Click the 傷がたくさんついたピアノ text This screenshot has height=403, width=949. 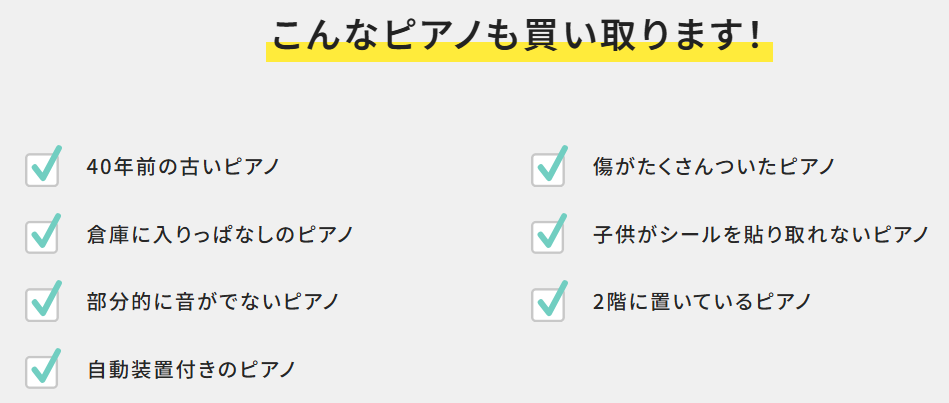(x=714, y=167)
